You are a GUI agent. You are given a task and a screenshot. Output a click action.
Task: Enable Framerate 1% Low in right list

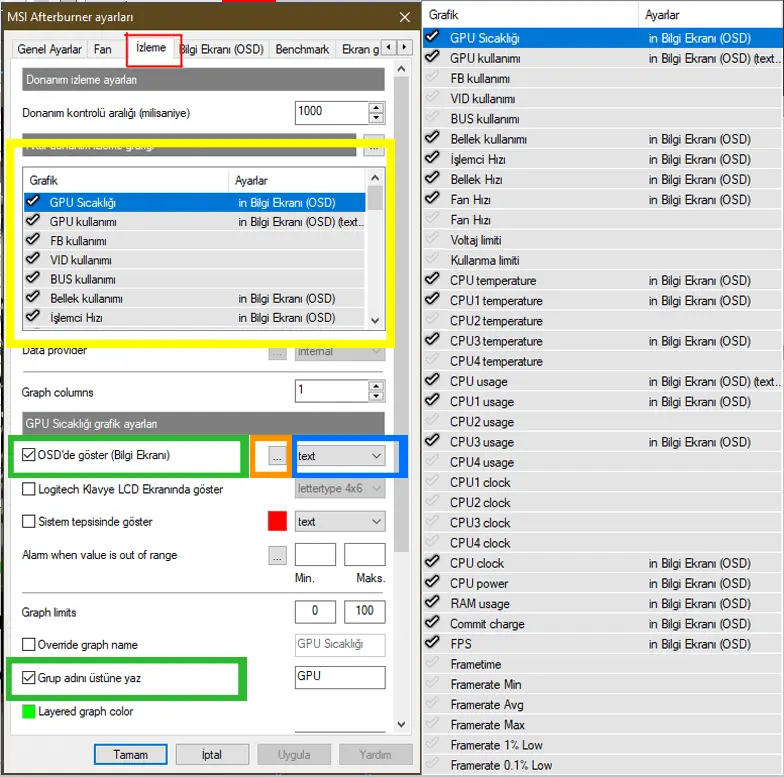432,744
